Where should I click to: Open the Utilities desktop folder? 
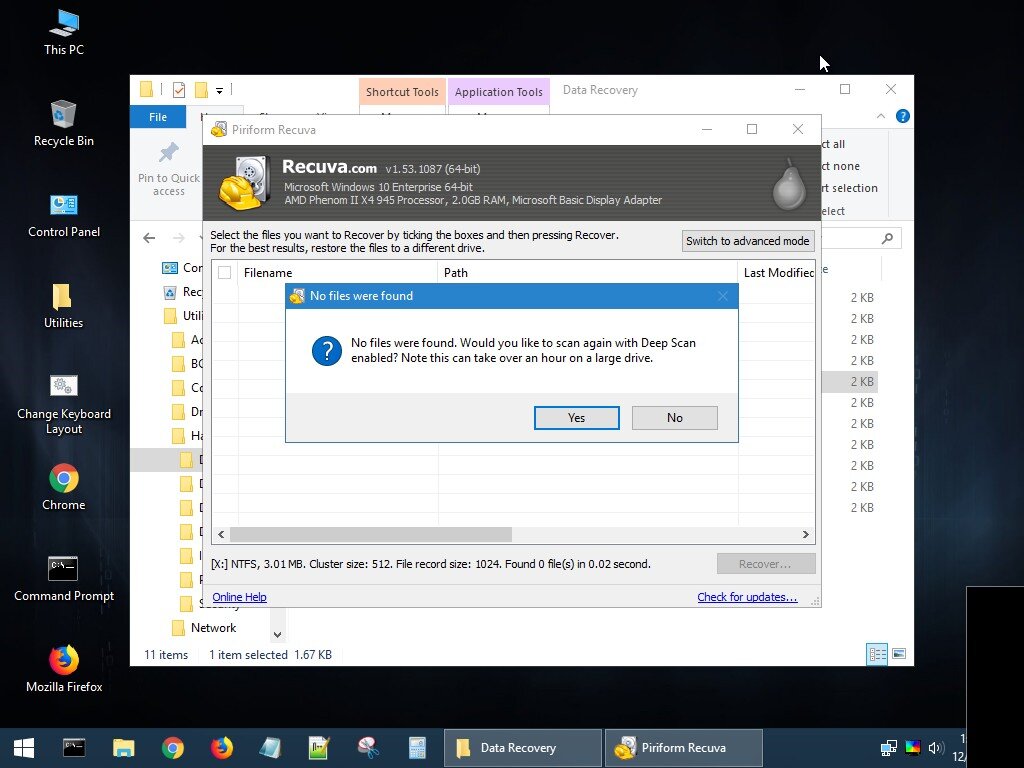coord(63,306)
